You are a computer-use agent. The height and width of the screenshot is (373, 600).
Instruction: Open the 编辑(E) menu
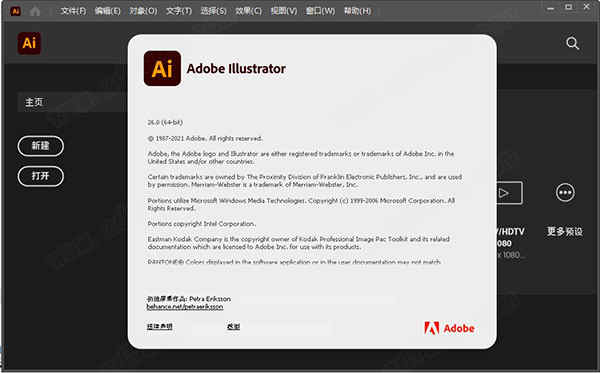pos(108,11)
